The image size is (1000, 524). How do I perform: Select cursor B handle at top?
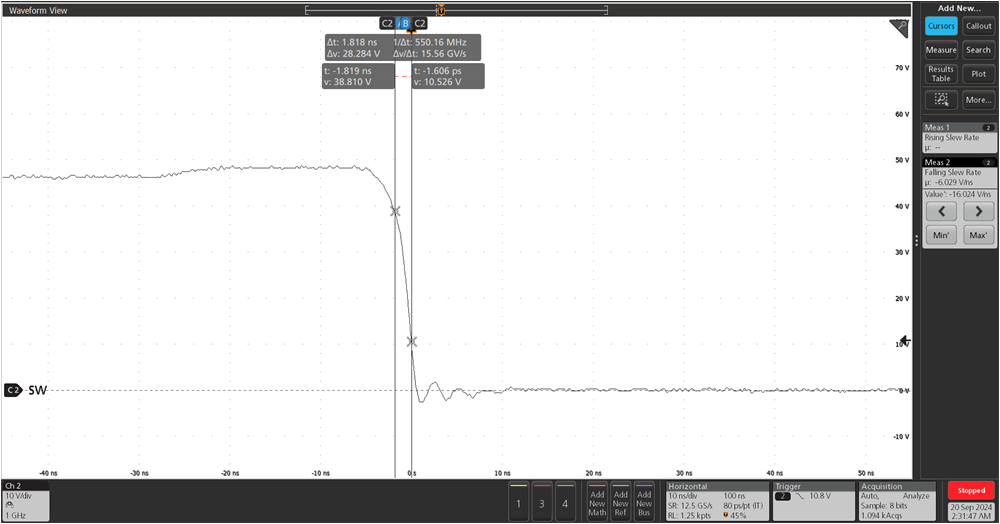point(404,24)
